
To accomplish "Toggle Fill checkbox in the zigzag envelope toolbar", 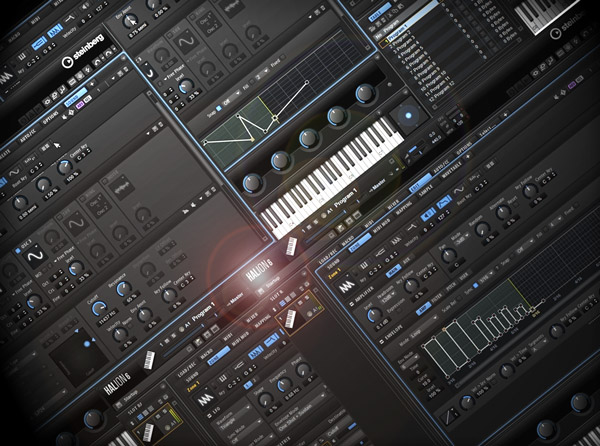I will [x=252, y=81].
